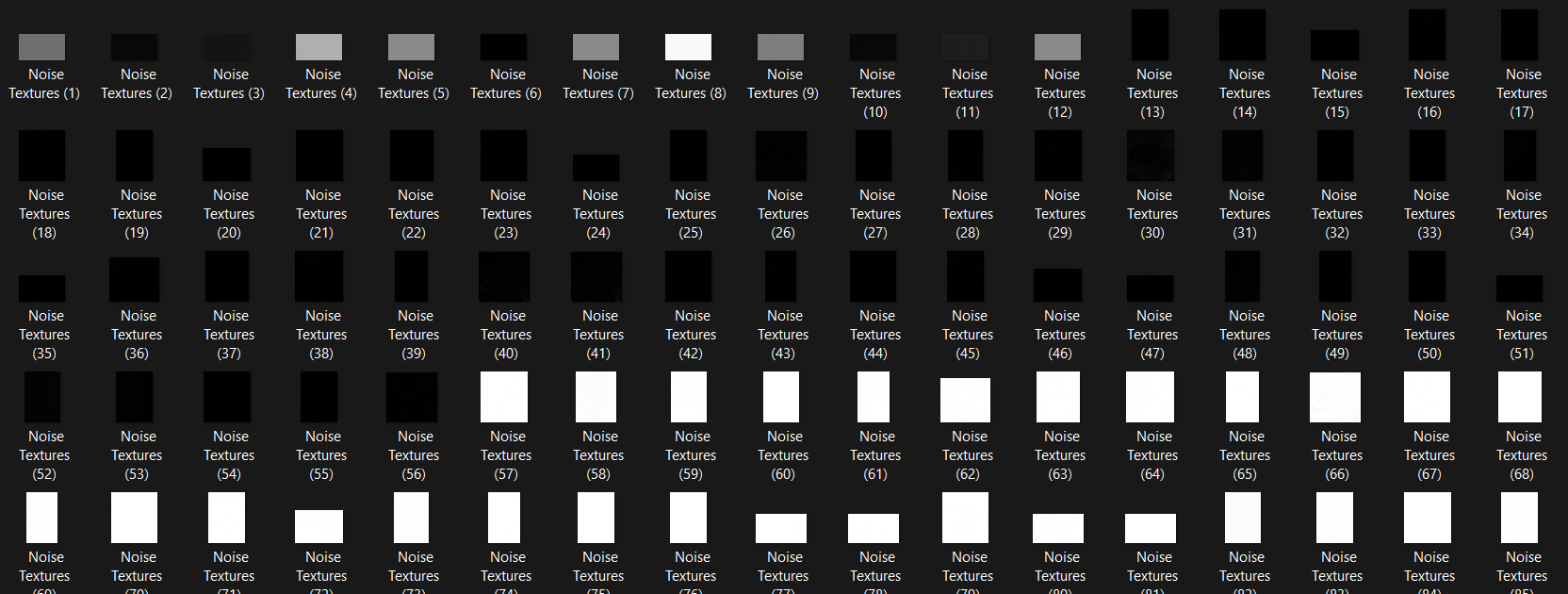Viewport: 1568px width, 594px height.
Task: Choose the Noise Textures (20) thumbnail
Action: (227, 164)
